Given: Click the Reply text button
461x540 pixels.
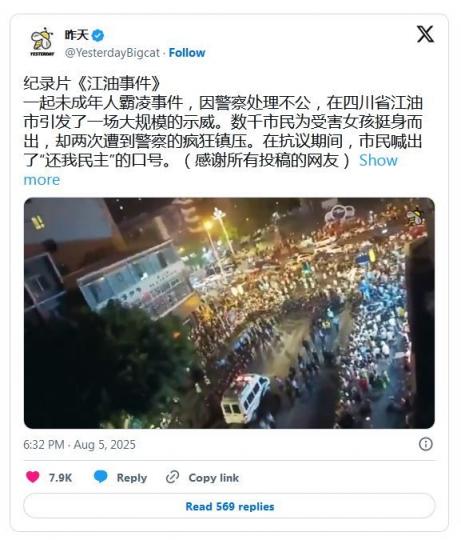Looking at the screenshot, I should (132, 477).
